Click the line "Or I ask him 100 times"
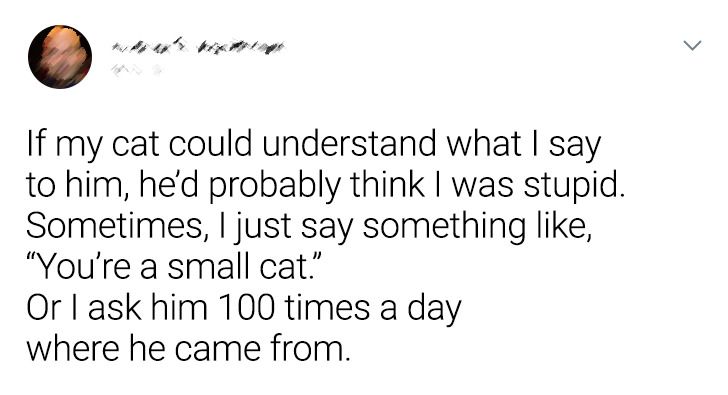Viewport: 728px width, 395px height. coord(244,309)
